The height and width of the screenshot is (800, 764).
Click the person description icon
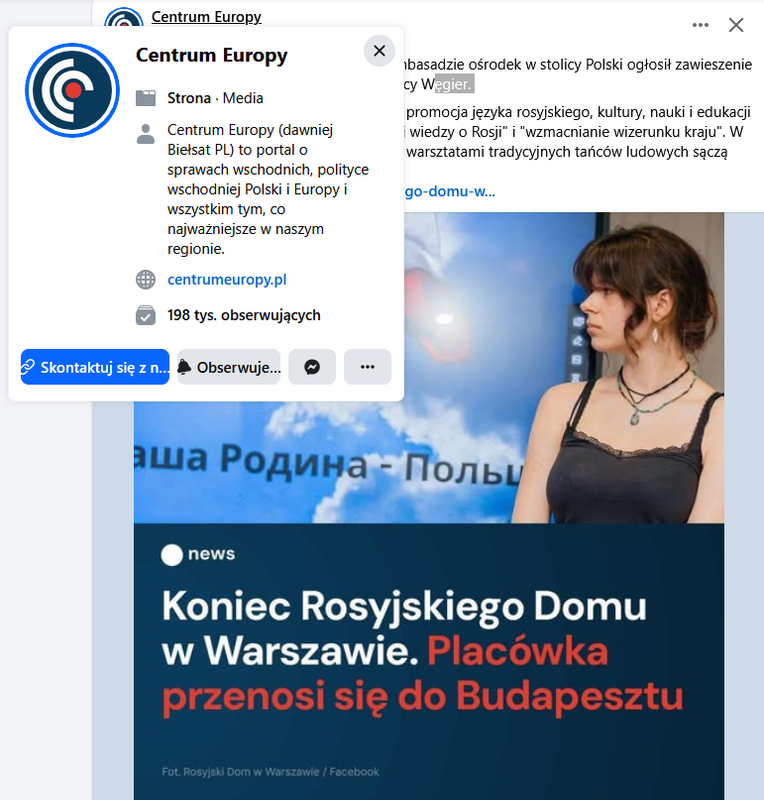(x=145, y=134)
